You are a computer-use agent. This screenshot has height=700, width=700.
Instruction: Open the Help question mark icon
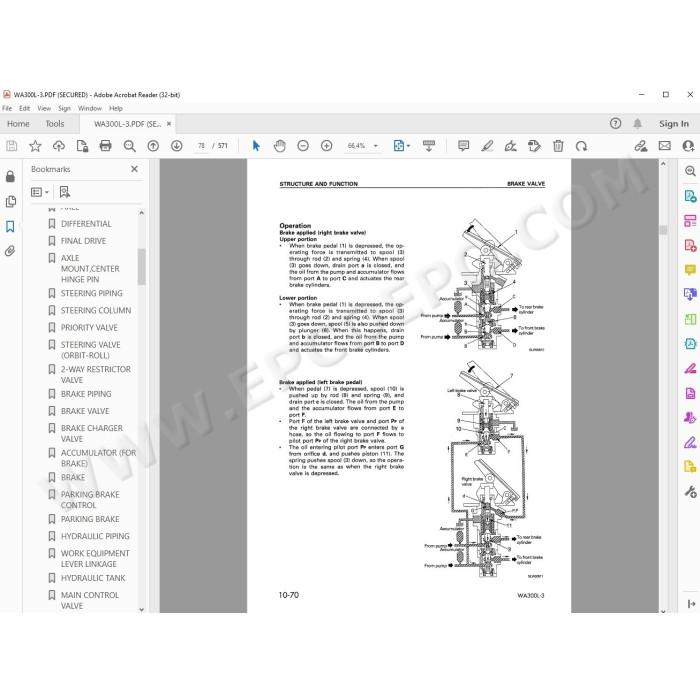(615, 124)
